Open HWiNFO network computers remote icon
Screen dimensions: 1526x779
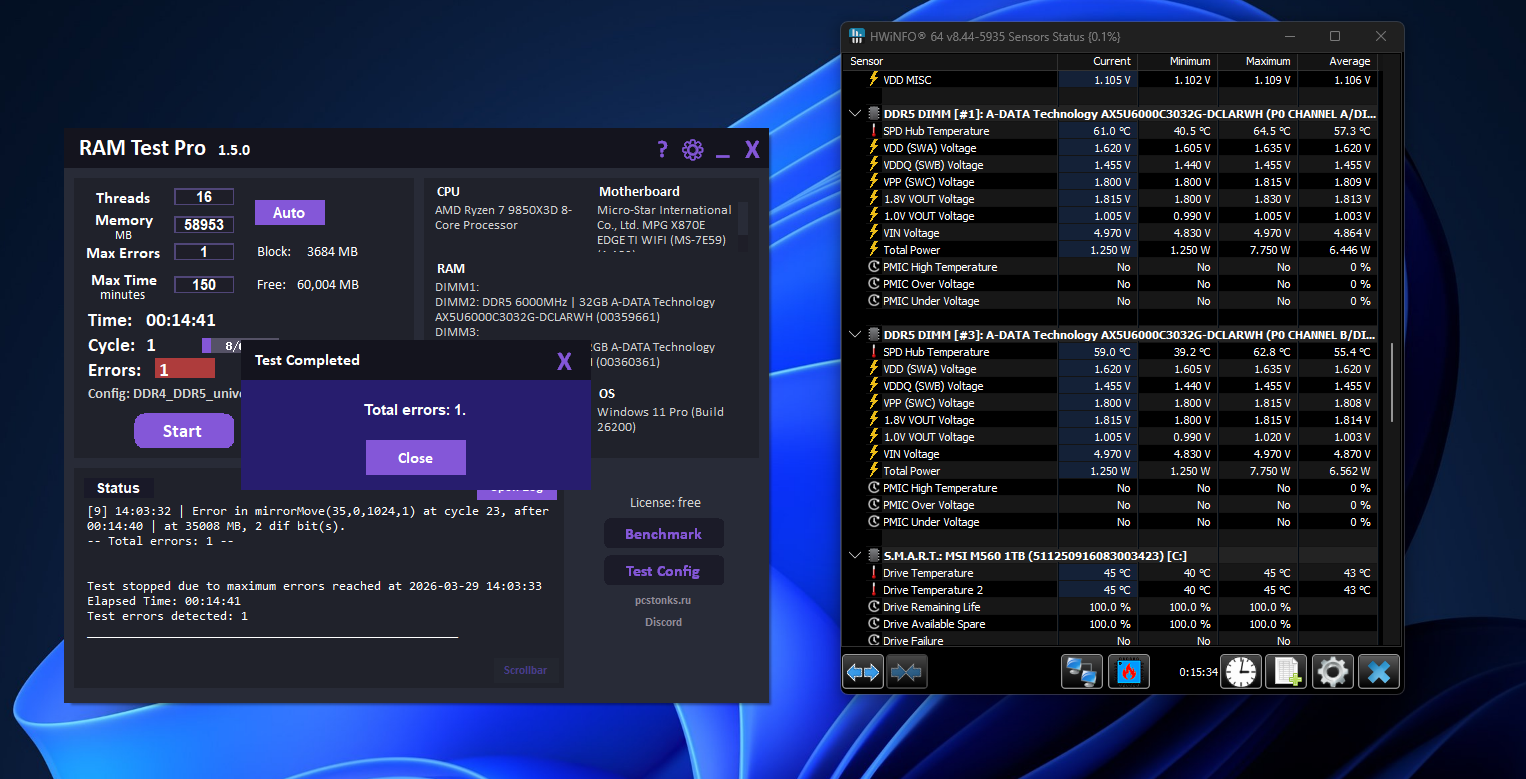[1082, 672]
